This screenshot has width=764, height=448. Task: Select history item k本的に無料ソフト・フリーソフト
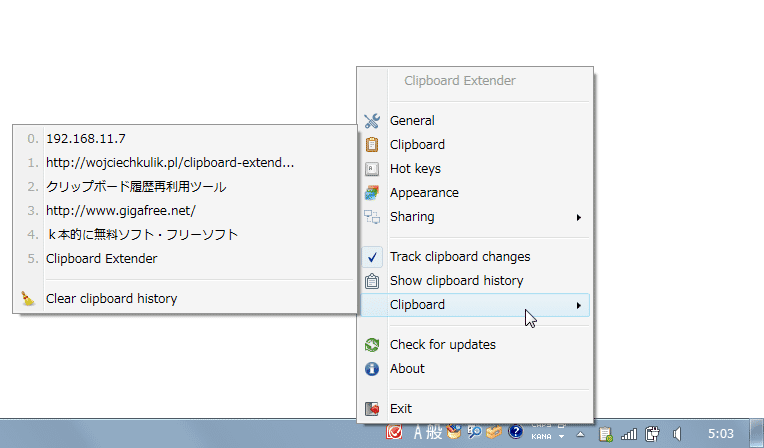coord(185,234)
